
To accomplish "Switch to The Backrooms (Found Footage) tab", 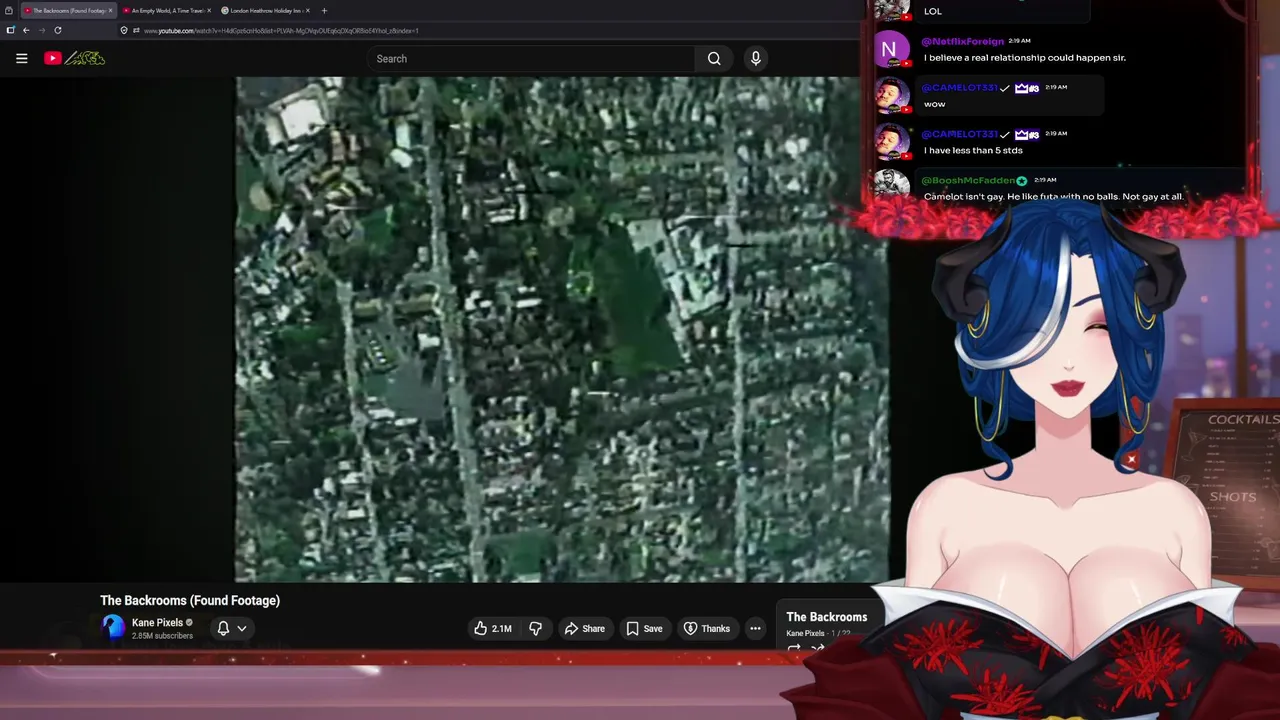I will point(68,10).
